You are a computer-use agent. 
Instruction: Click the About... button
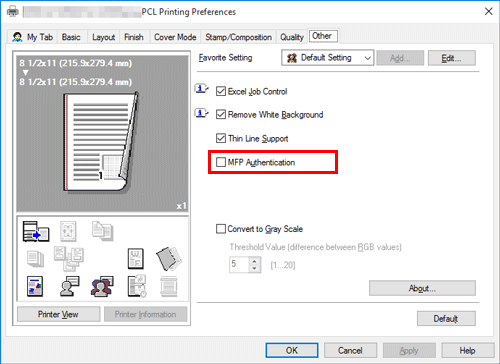[x=422, y=288]
